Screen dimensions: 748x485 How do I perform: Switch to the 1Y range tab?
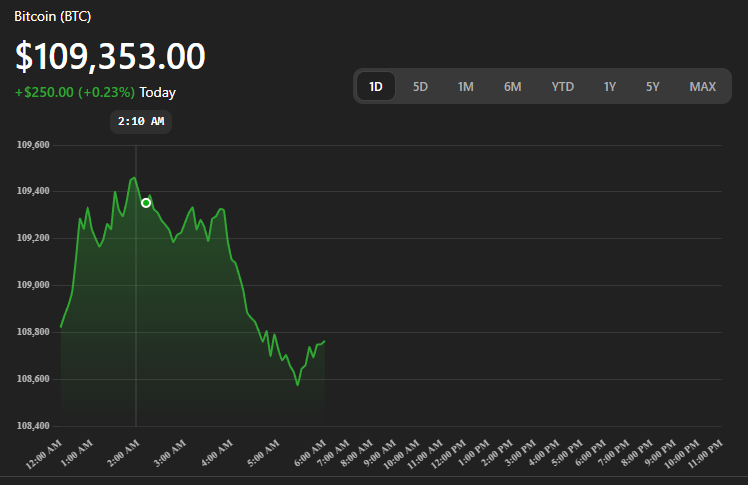(x=610, y=87)
